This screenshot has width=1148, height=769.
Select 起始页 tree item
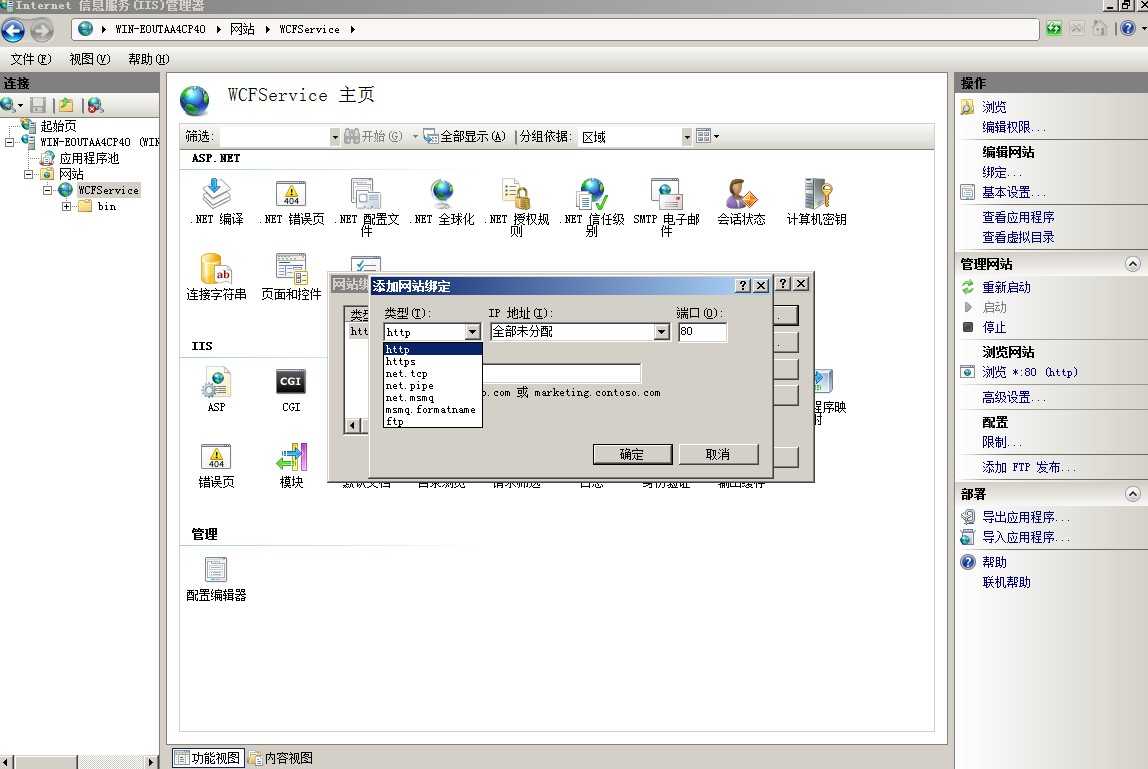pyautogui.click(x=58, y=126)
